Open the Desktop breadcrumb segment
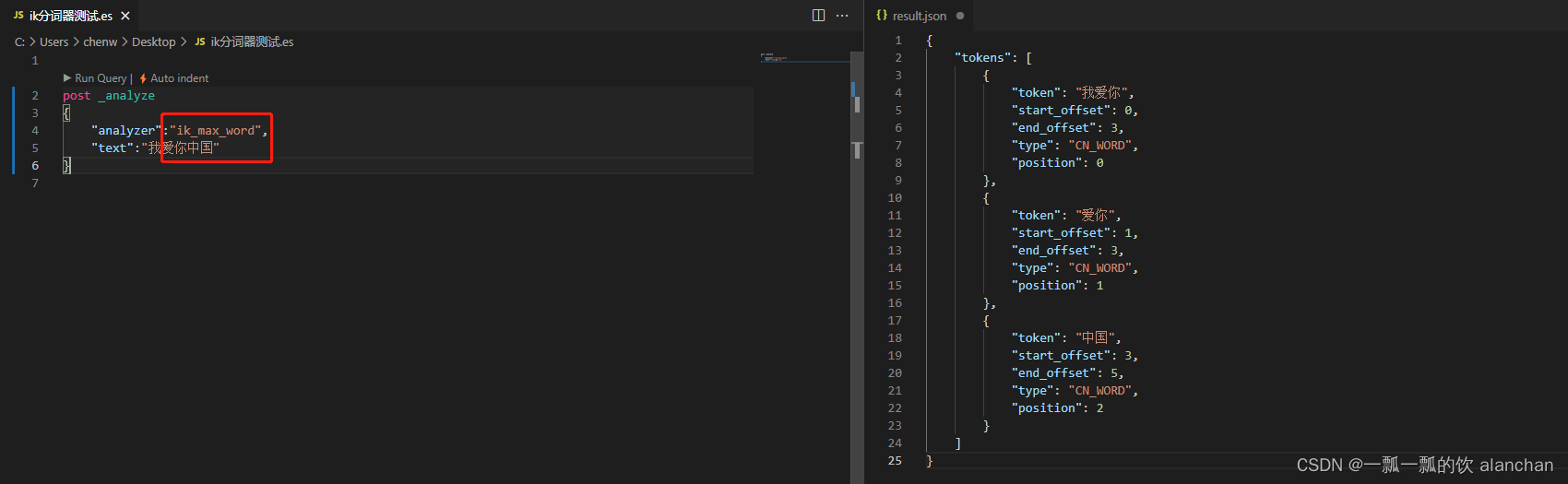1568x484 pixels. [x=153, y=42]
